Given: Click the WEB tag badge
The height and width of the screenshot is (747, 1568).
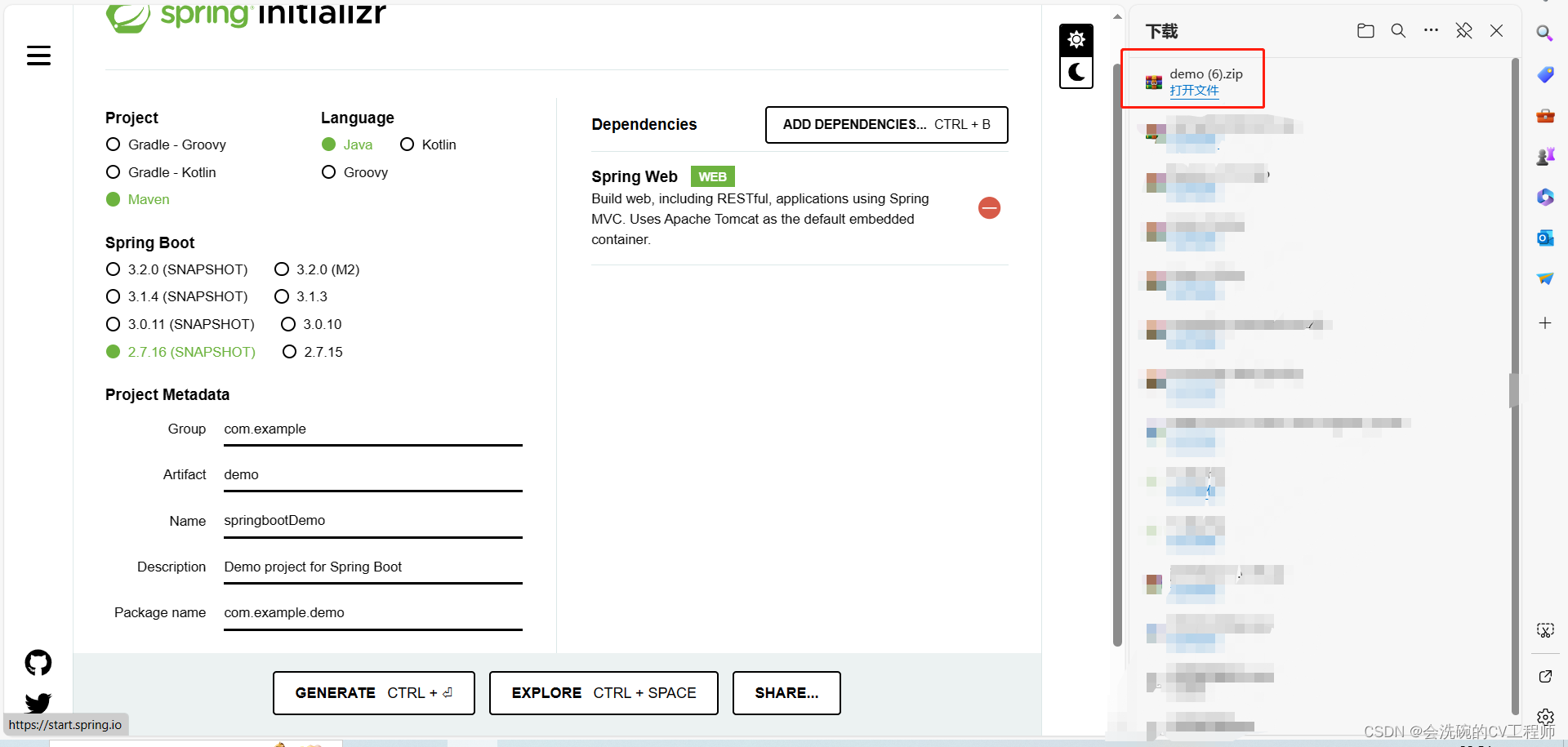Looking at the screenshot, I should [712, 176].
